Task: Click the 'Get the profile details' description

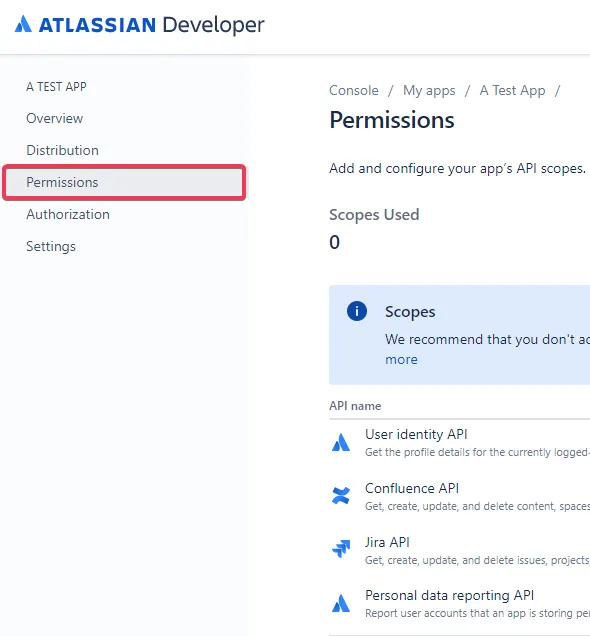Action: [477, 452]
